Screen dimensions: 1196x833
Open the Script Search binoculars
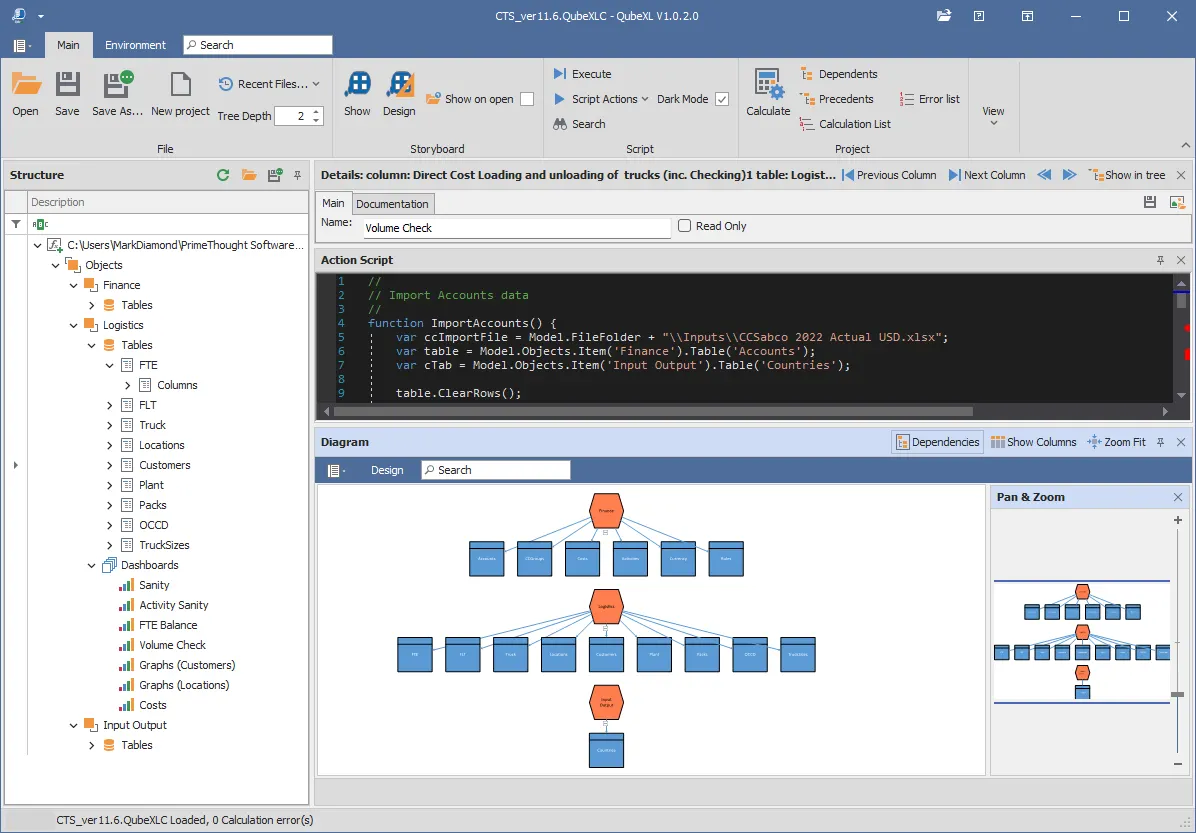point(579,124)
